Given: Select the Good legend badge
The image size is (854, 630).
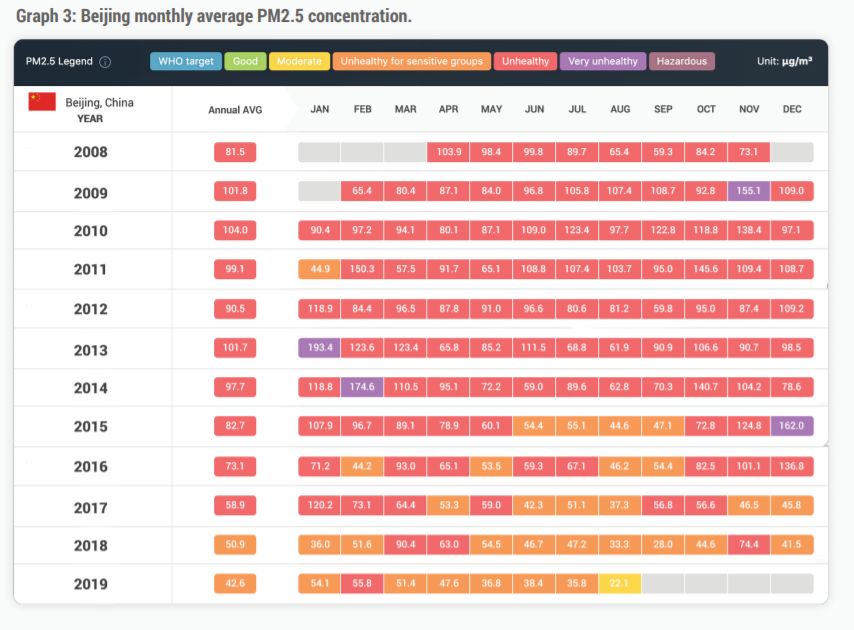Looking at the screenshot, I should click(x=245, y=62).
